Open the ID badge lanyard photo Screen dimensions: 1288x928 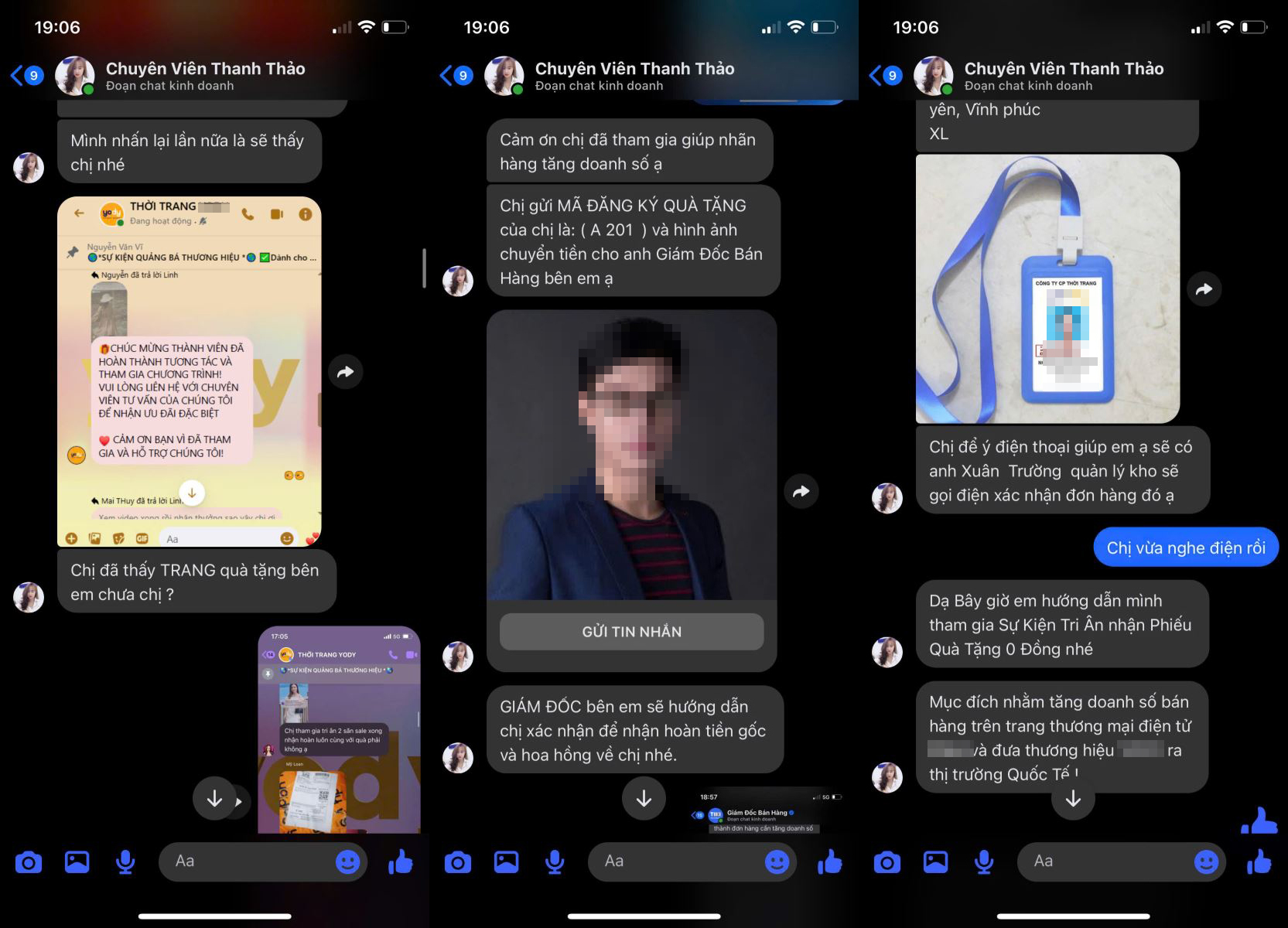pos(1047,289)
